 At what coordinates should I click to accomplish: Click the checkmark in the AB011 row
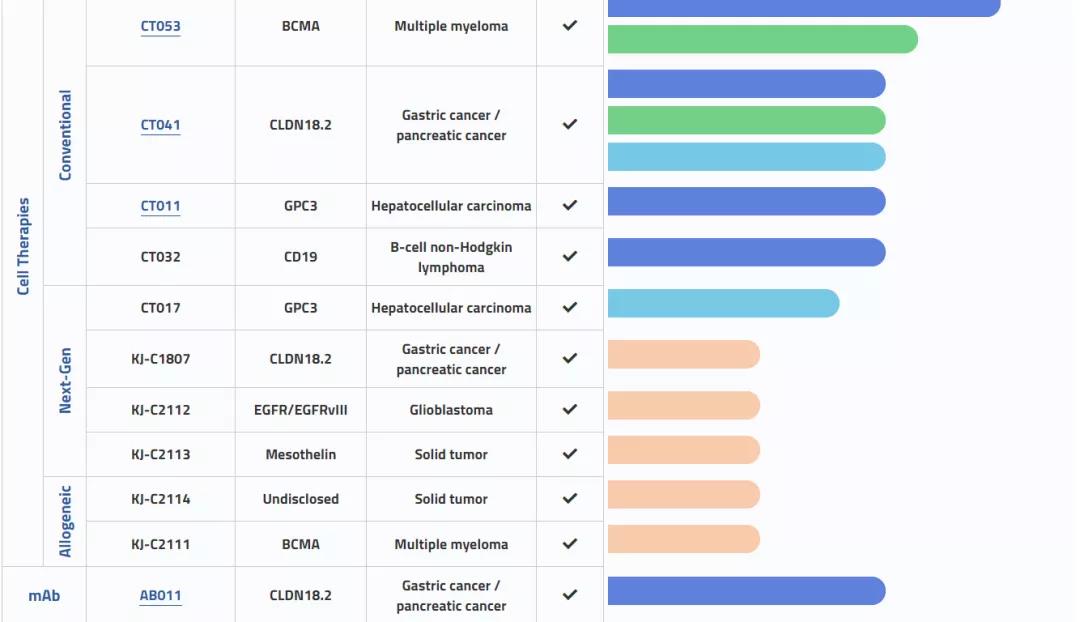[x=570, y=595]
